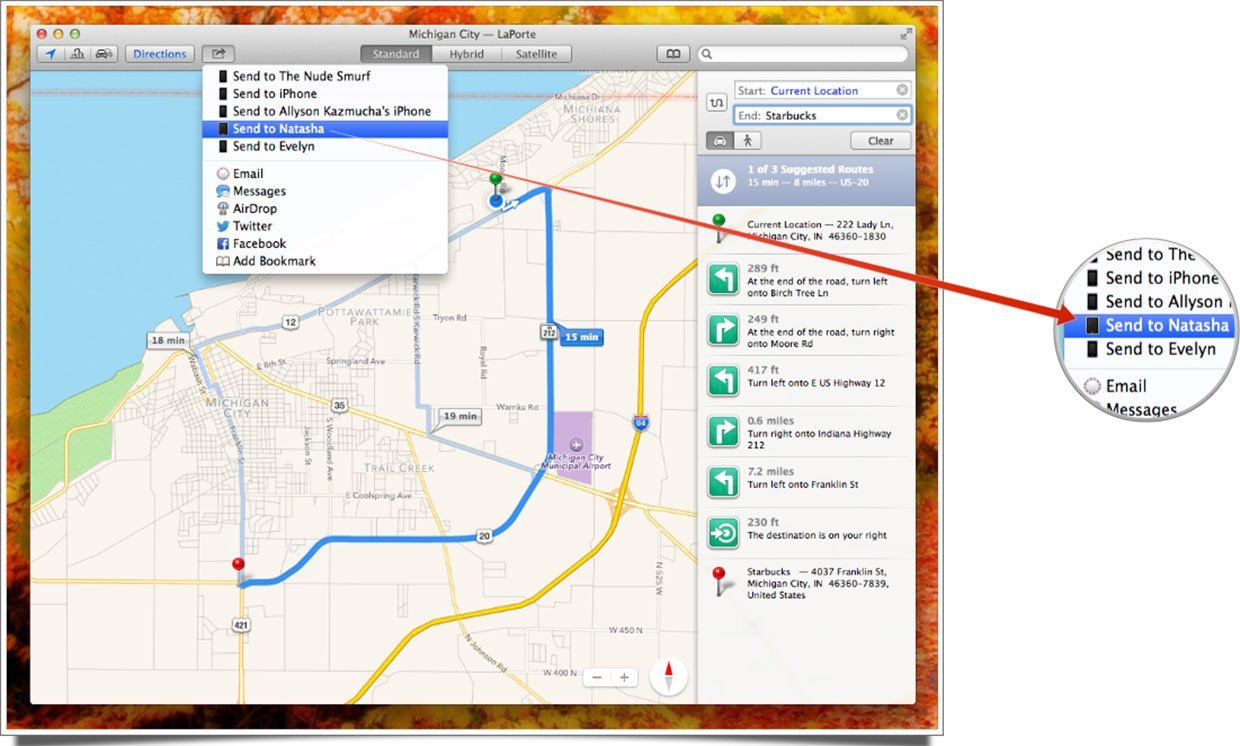Select the 249 ft turn right Moore Rd step
This screenshot has width=1240, height=746.
806,330
